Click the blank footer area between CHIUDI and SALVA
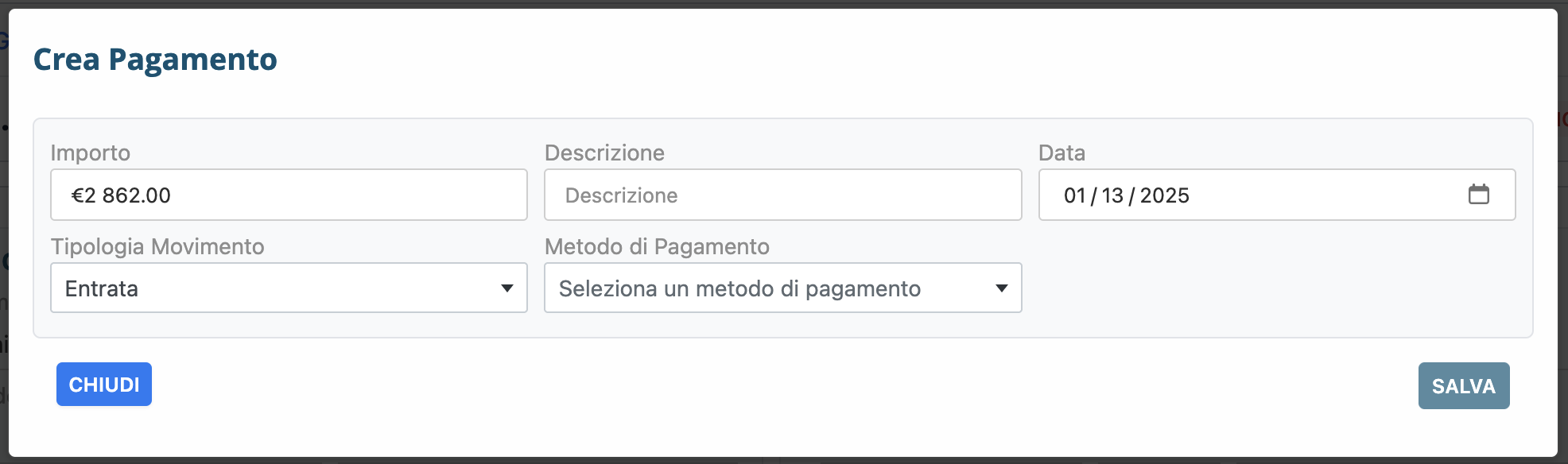 [x=783, y=386]
